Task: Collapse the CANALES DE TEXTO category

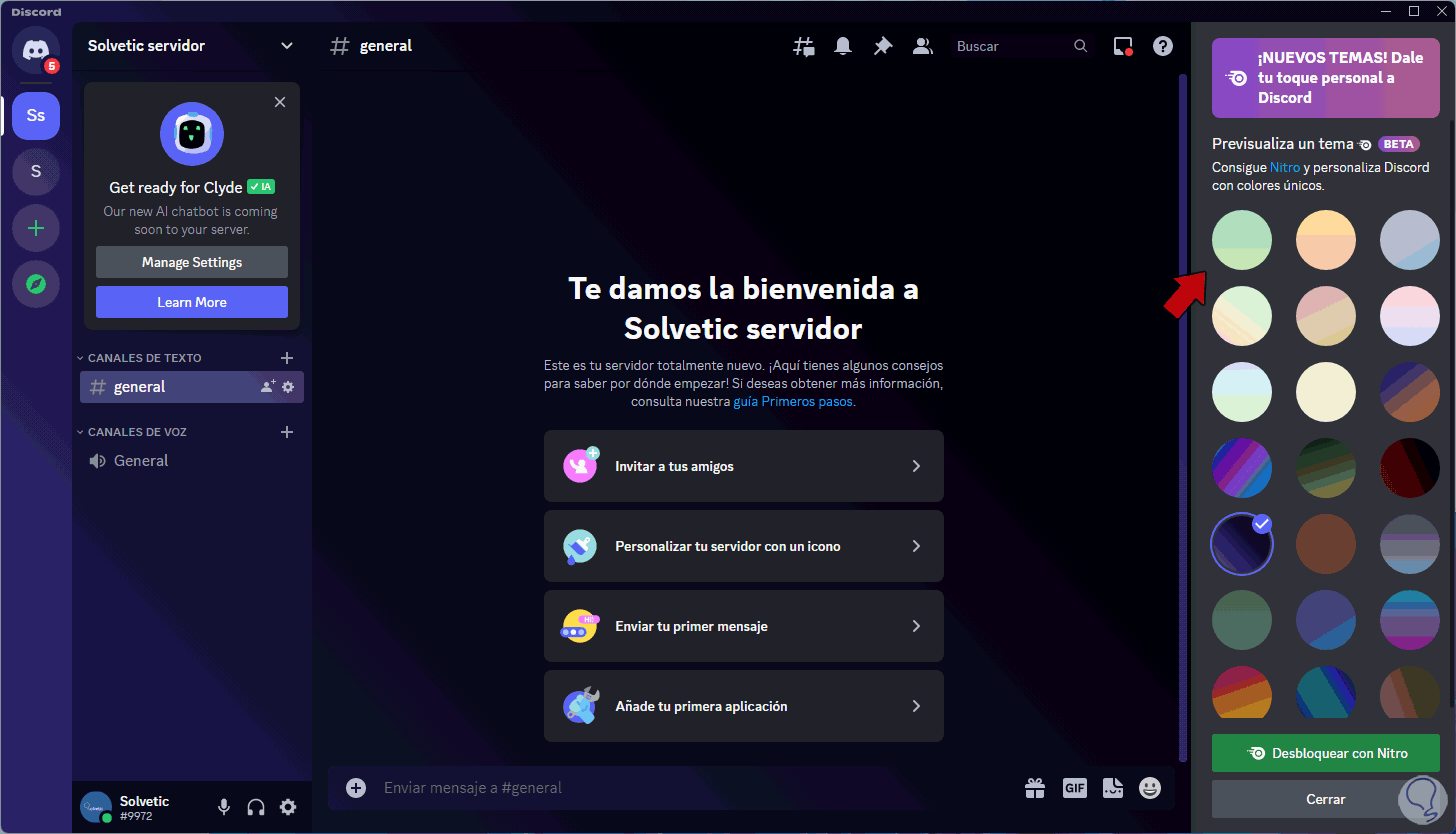Action: point(139,358)
